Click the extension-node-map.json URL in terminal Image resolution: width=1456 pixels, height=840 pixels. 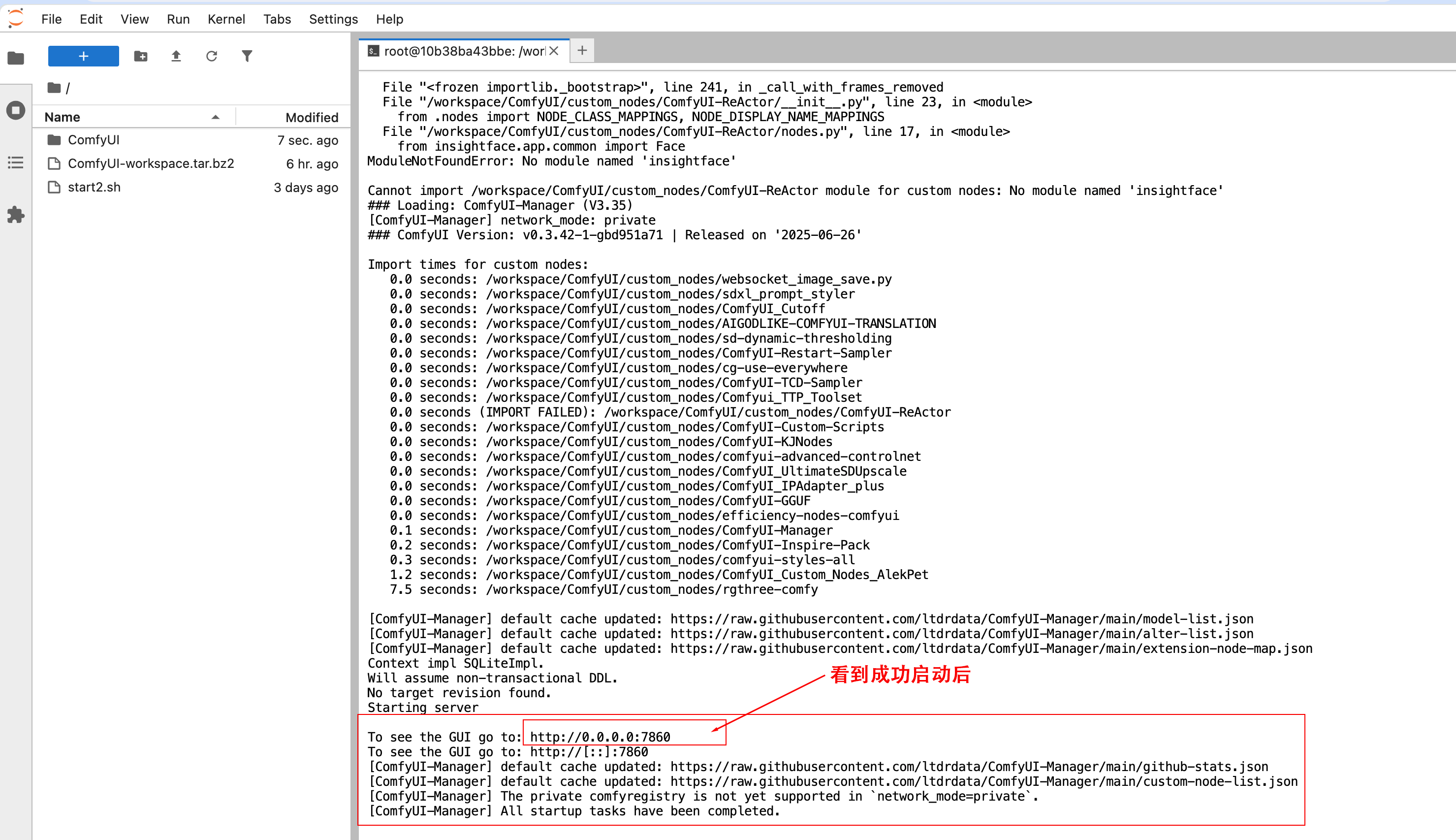point(991,648)
